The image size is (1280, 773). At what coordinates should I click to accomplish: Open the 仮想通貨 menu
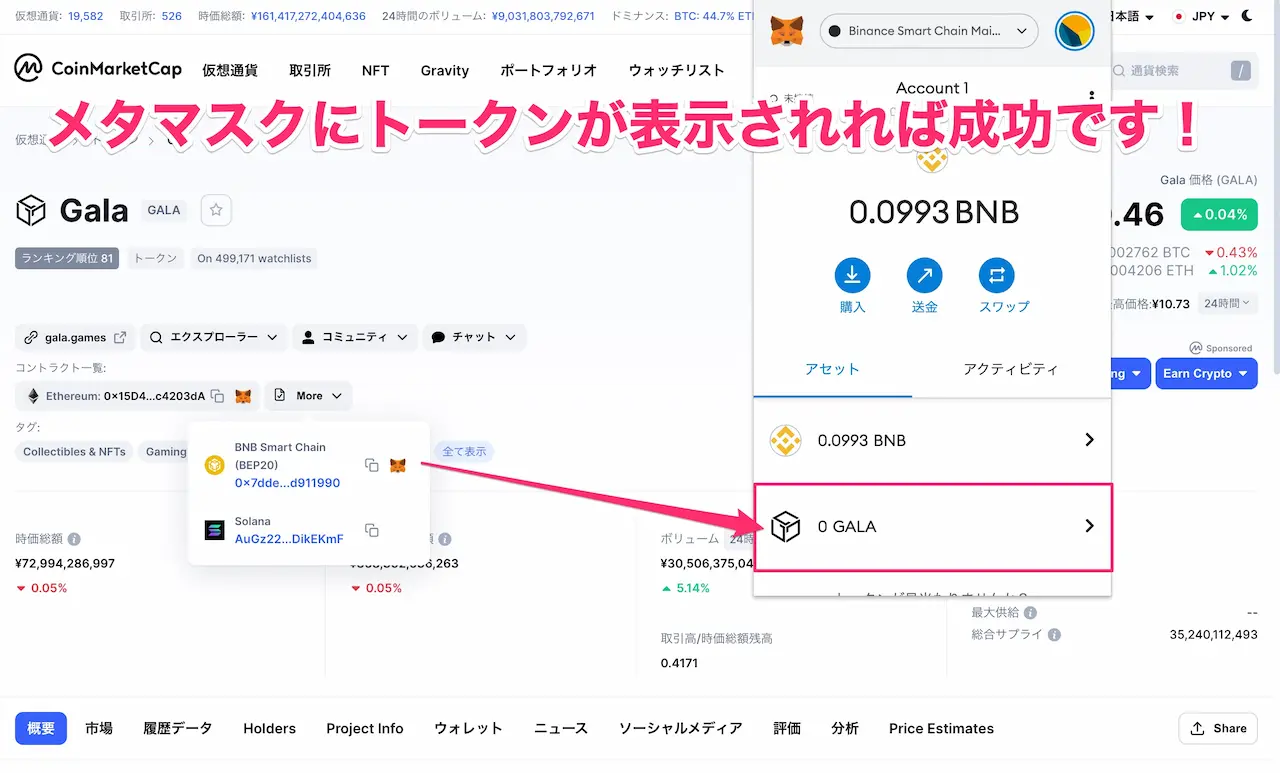point(230,70)
